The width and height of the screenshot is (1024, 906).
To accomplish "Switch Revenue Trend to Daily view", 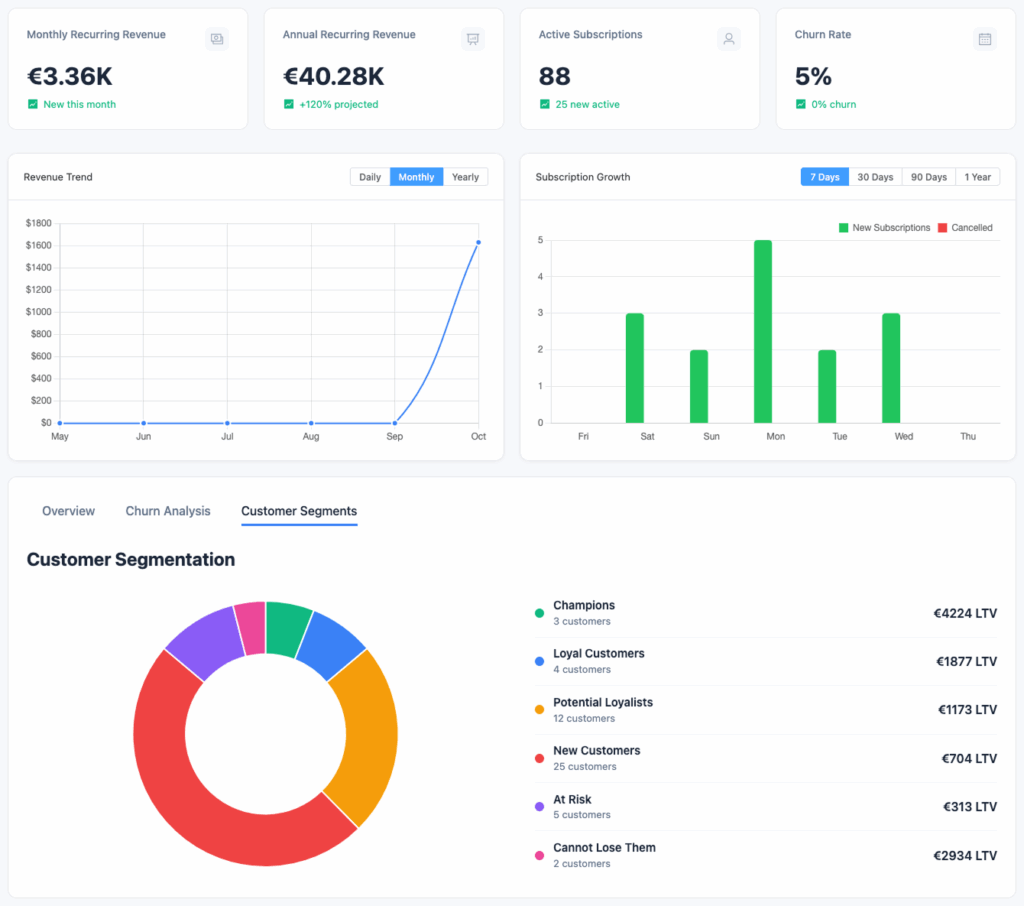I will tap(370, 177).
